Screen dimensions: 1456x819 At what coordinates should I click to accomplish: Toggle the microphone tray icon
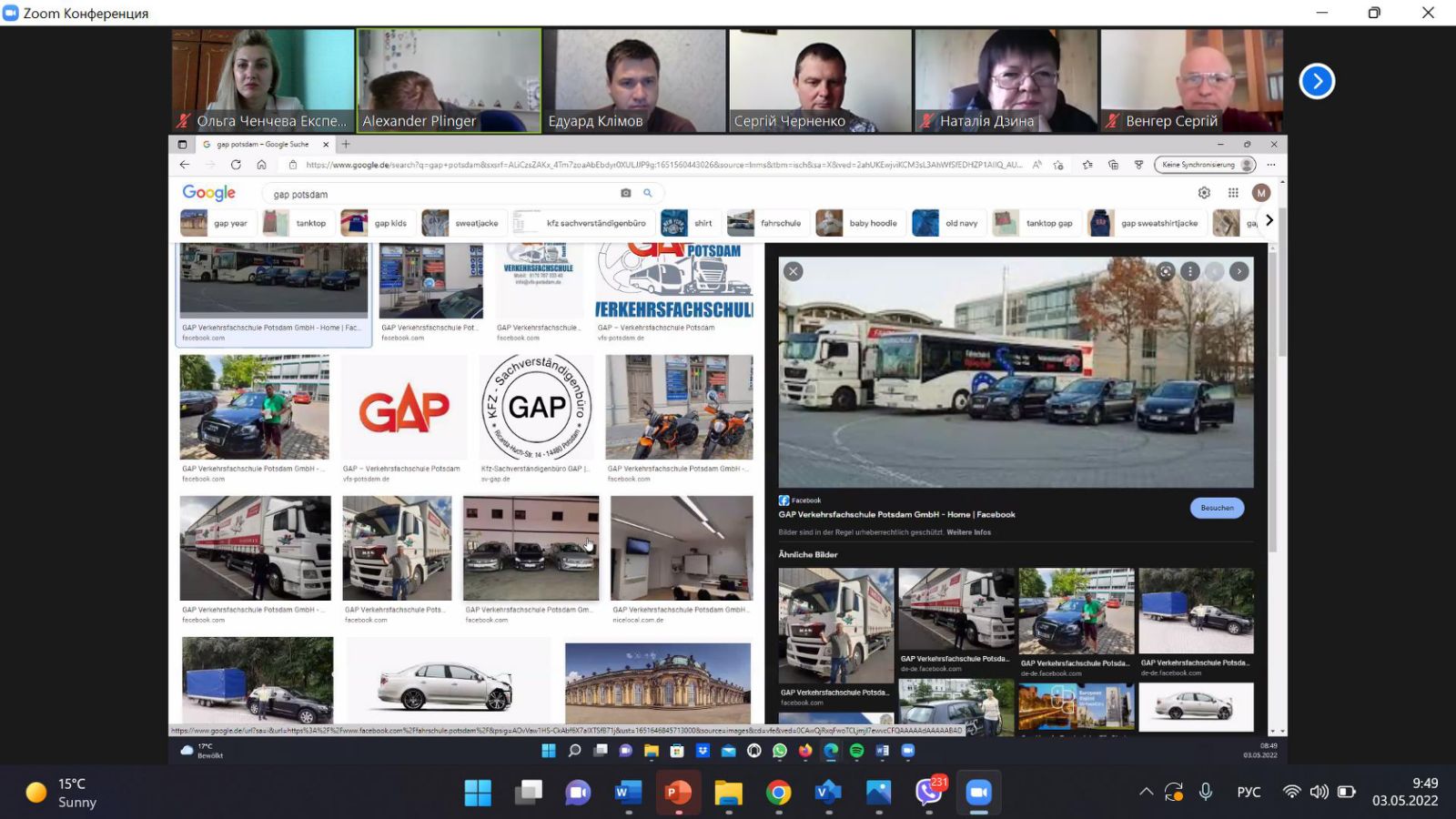click(1206, 792)
